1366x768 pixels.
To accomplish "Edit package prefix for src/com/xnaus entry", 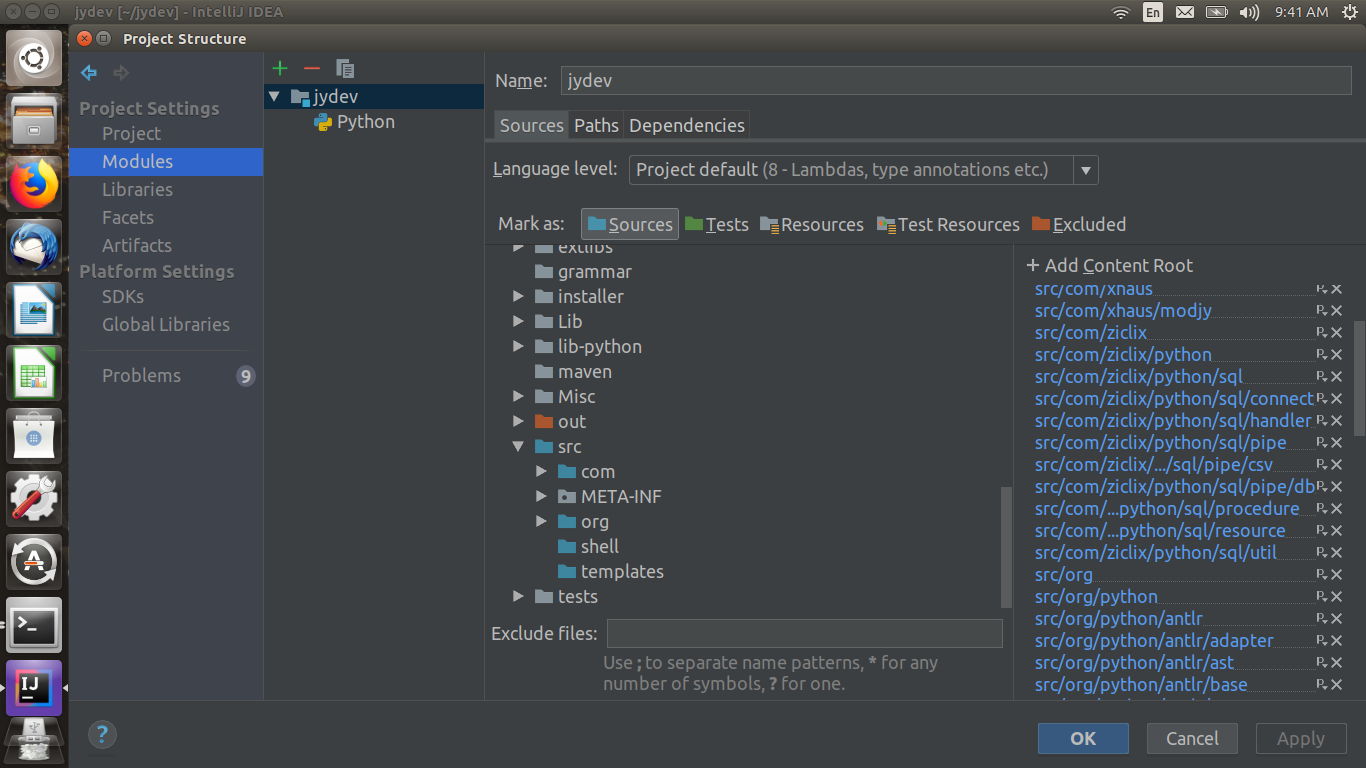I will (x=1322, y=289).
